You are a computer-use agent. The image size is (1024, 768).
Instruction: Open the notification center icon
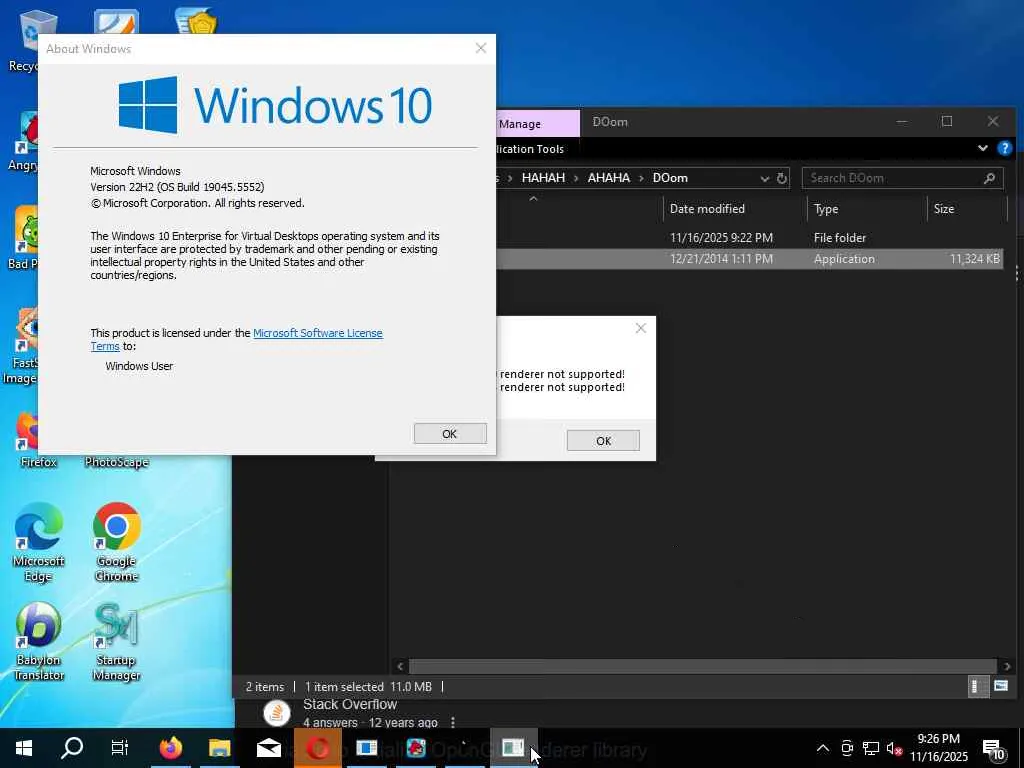[993, 749]
